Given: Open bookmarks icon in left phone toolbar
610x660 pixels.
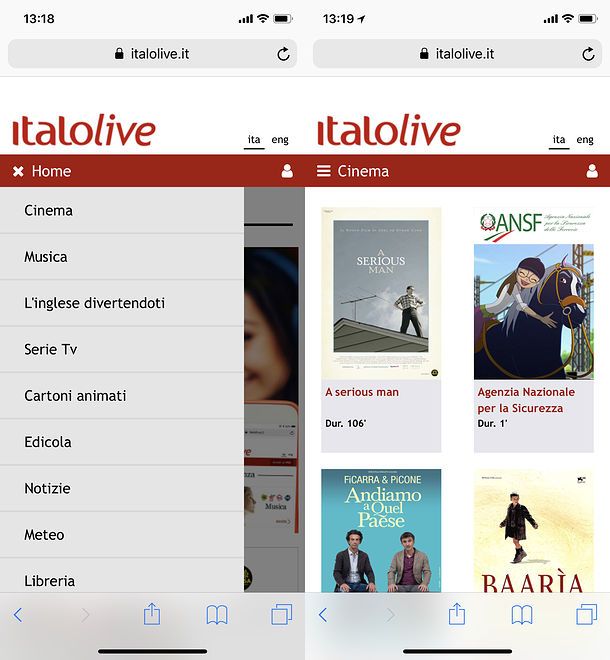Looking at the screenshot, I should coord(217,615).
